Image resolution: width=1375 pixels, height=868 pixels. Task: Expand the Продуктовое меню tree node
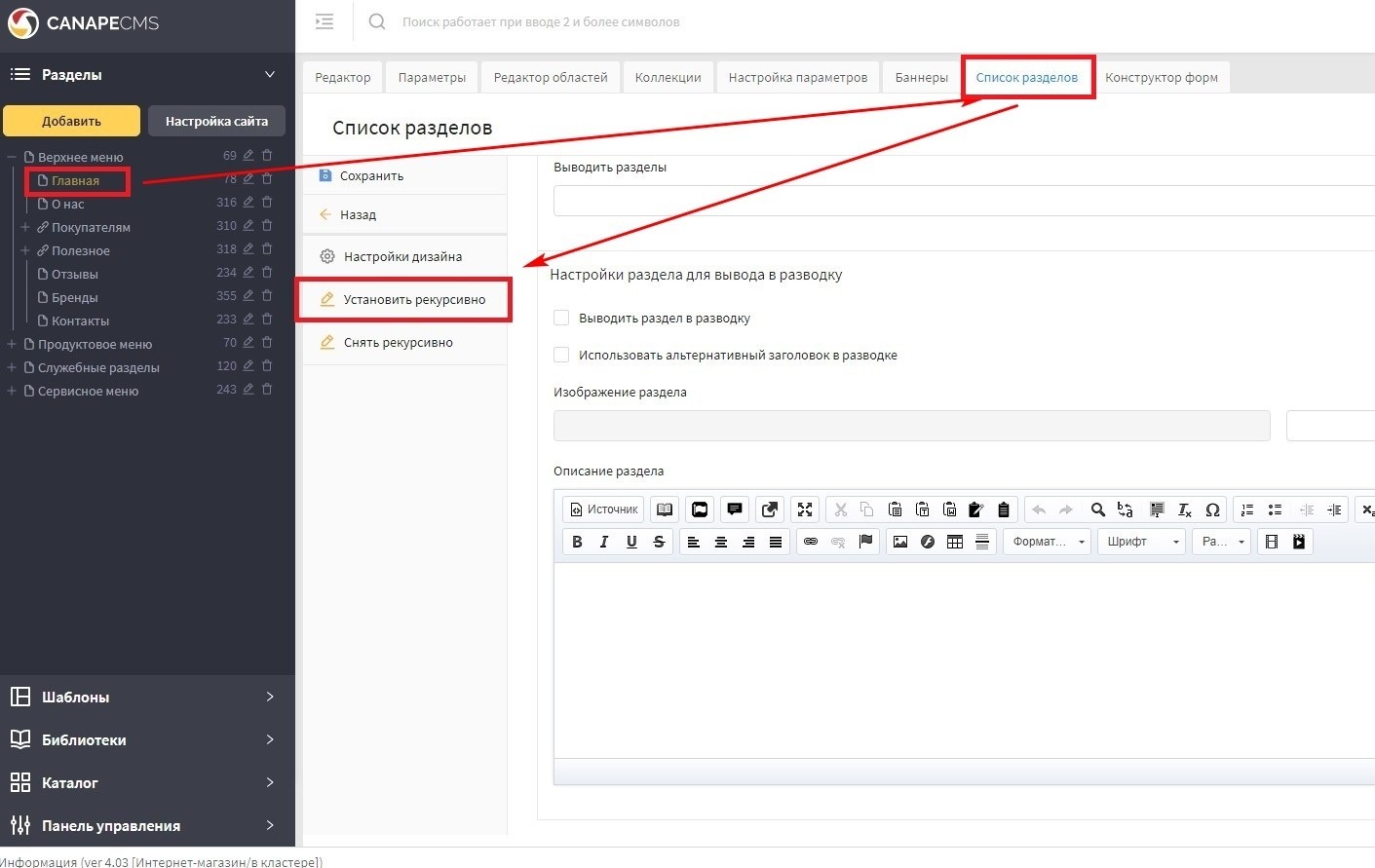12,344
